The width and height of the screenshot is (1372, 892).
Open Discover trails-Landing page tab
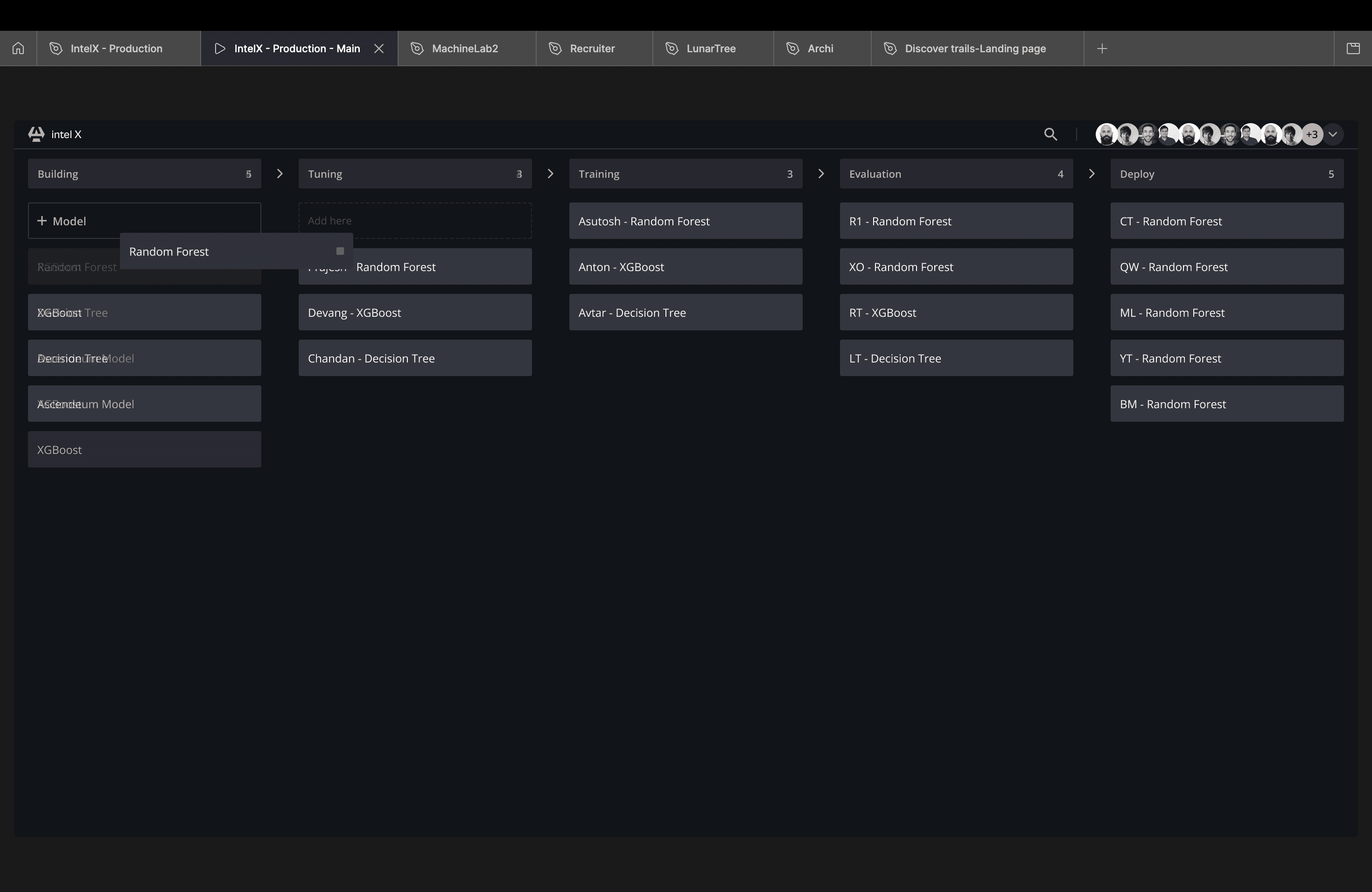[x=975, y=49]
